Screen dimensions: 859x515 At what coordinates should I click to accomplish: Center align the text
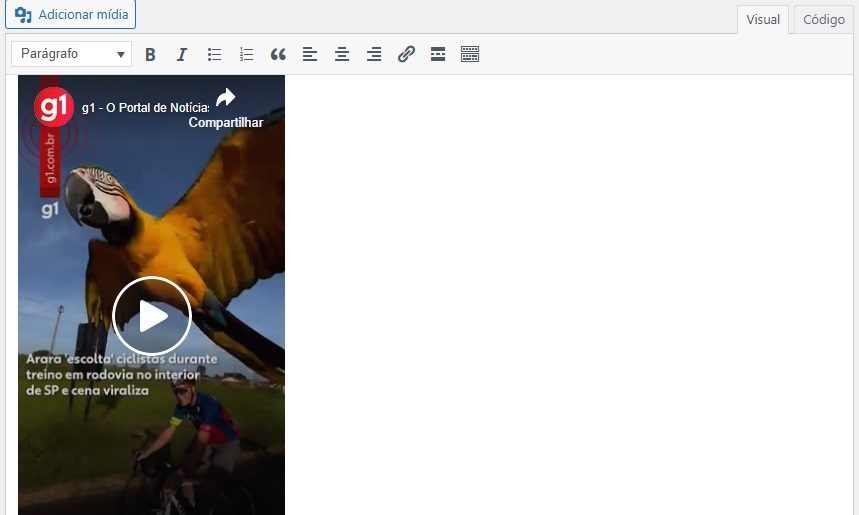(342, 55)
